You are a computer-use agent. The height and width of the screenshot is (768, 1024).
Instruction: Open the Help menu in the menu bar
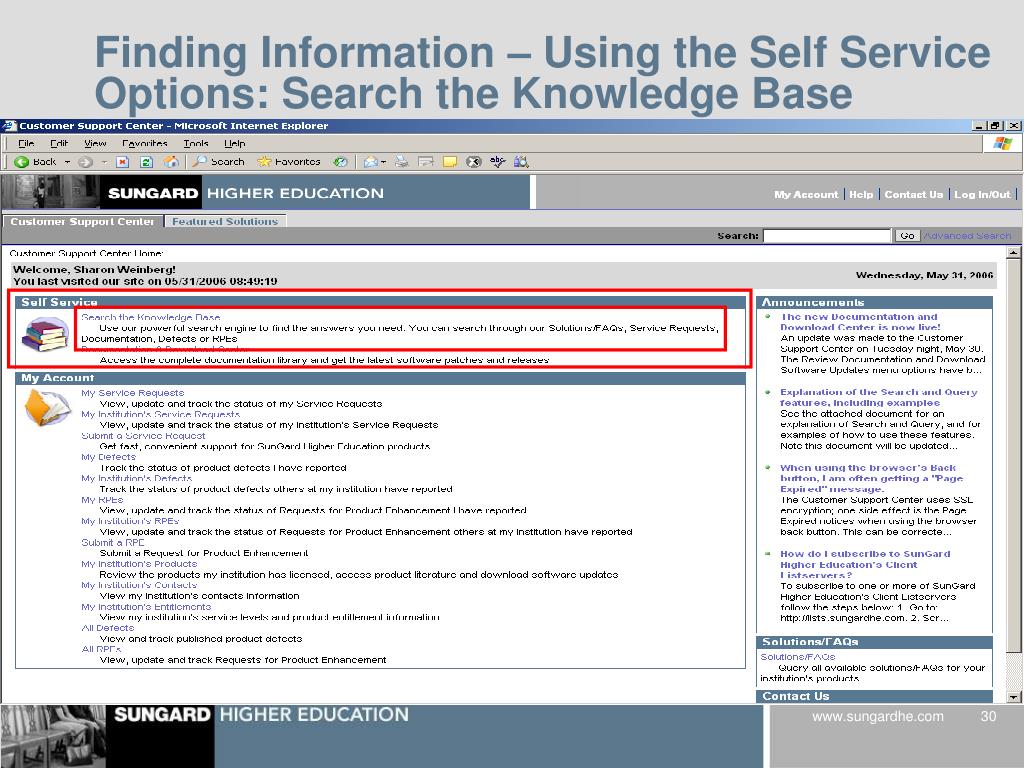pos(234,143)
